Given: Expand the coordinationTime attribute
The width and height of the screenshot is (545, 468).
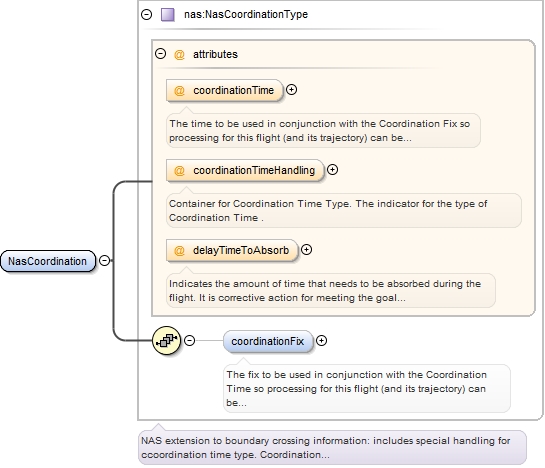Looking at the screenshot, I should 291,90.
